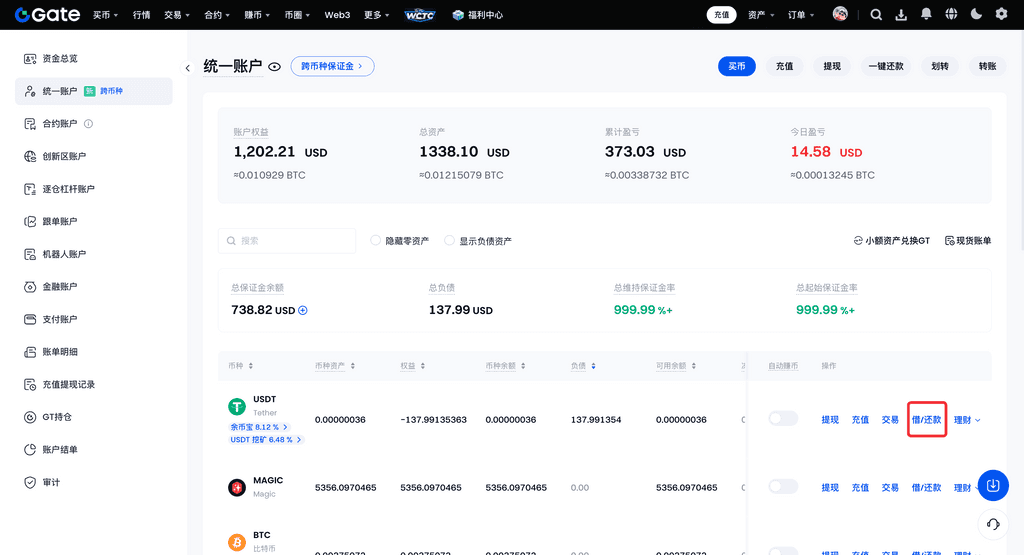Enable 自动赚币 toggle for USDT
The image size is (1024, 555).
tap(783, 419)
